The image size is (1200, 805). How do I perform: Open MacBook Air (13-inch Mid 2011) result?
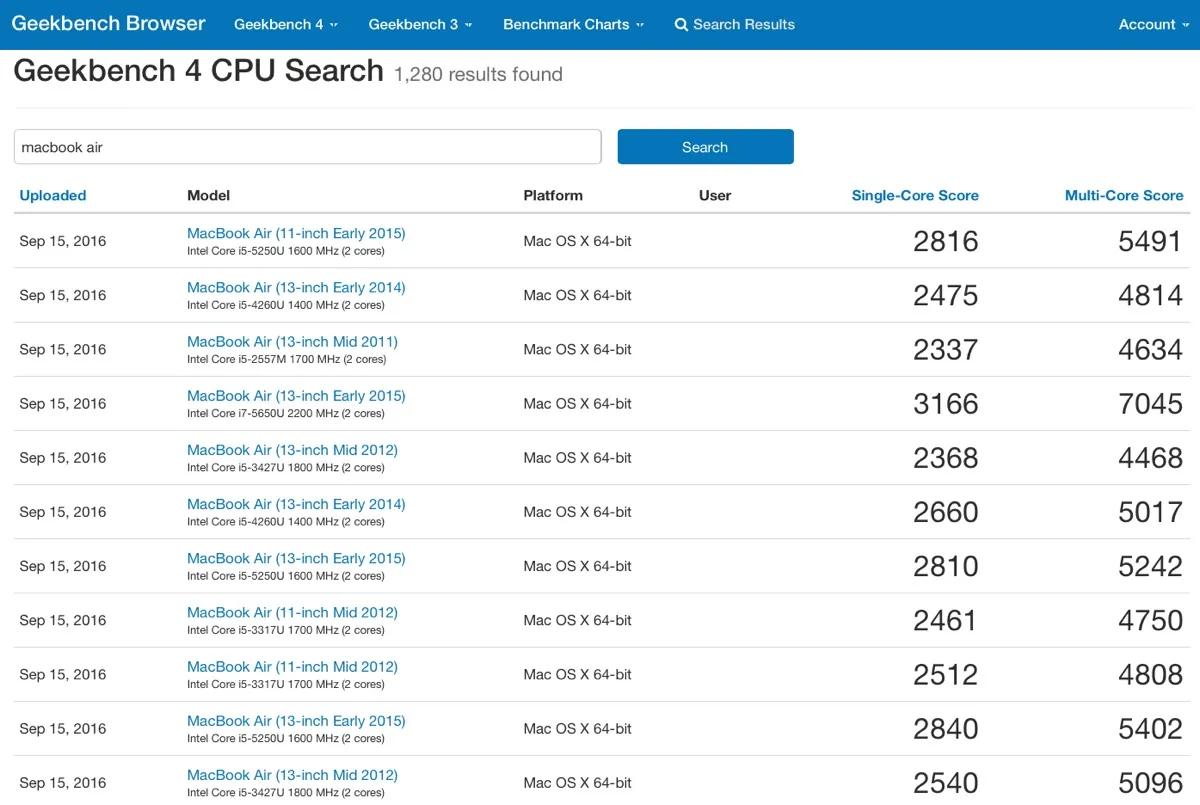pos(292,342)
